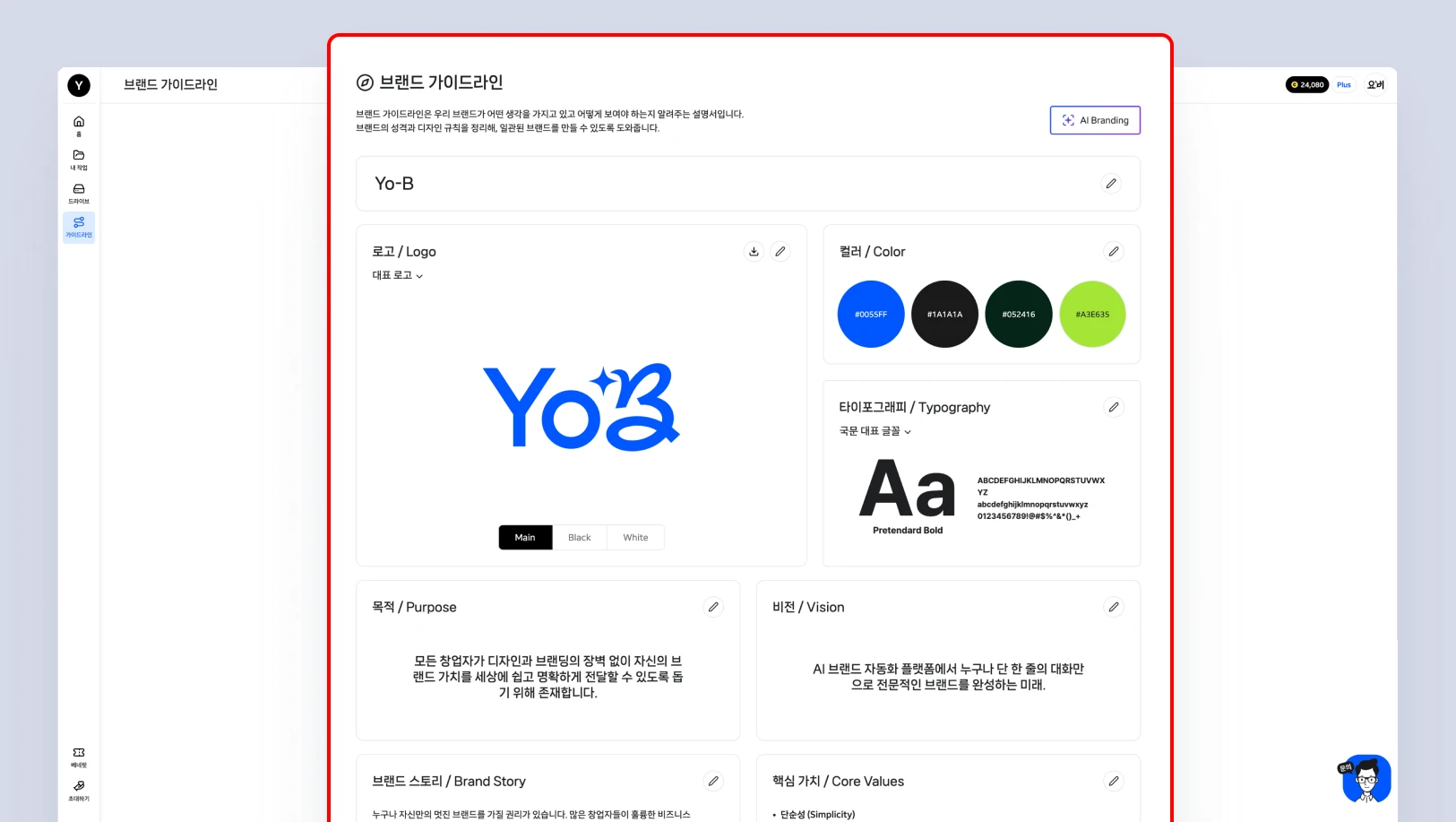Click the Plus plan badge
The image size is (1456, 822).
[1344, 85]
